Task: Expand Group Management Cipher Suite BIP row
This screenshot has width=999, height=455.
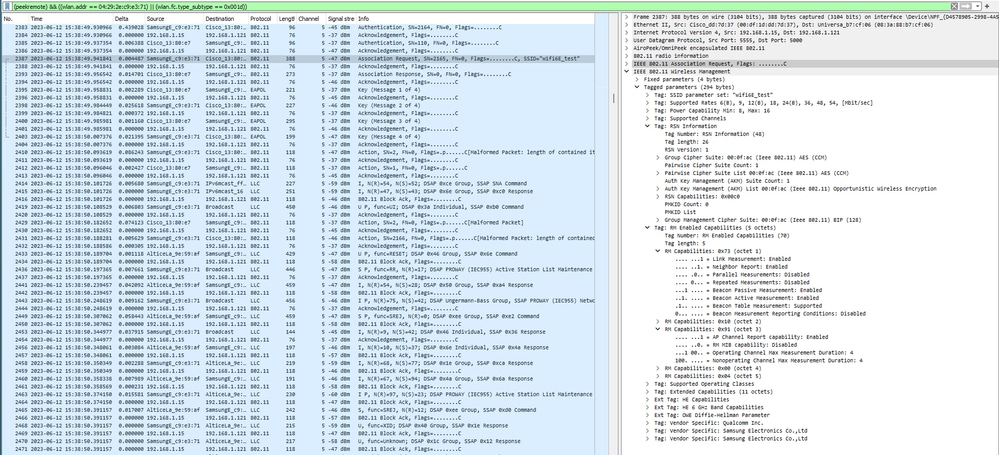Action: pos(658,220)
